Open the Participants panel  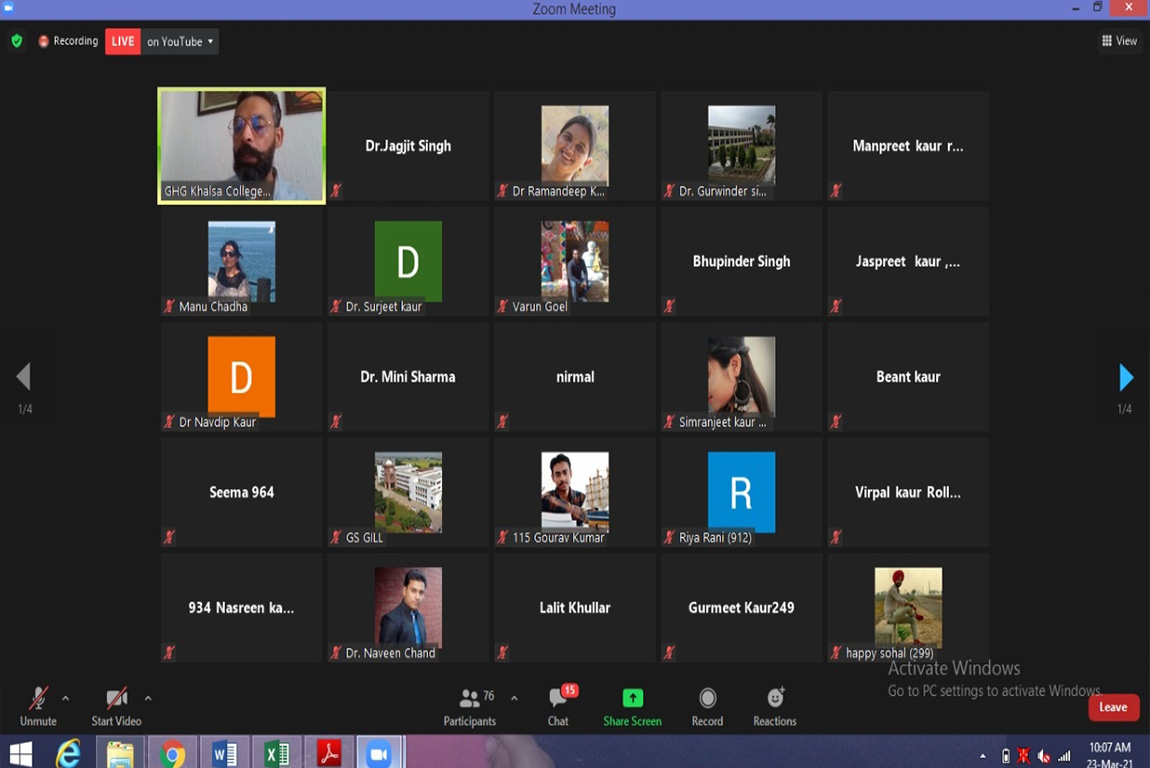[x=469, y=706]
